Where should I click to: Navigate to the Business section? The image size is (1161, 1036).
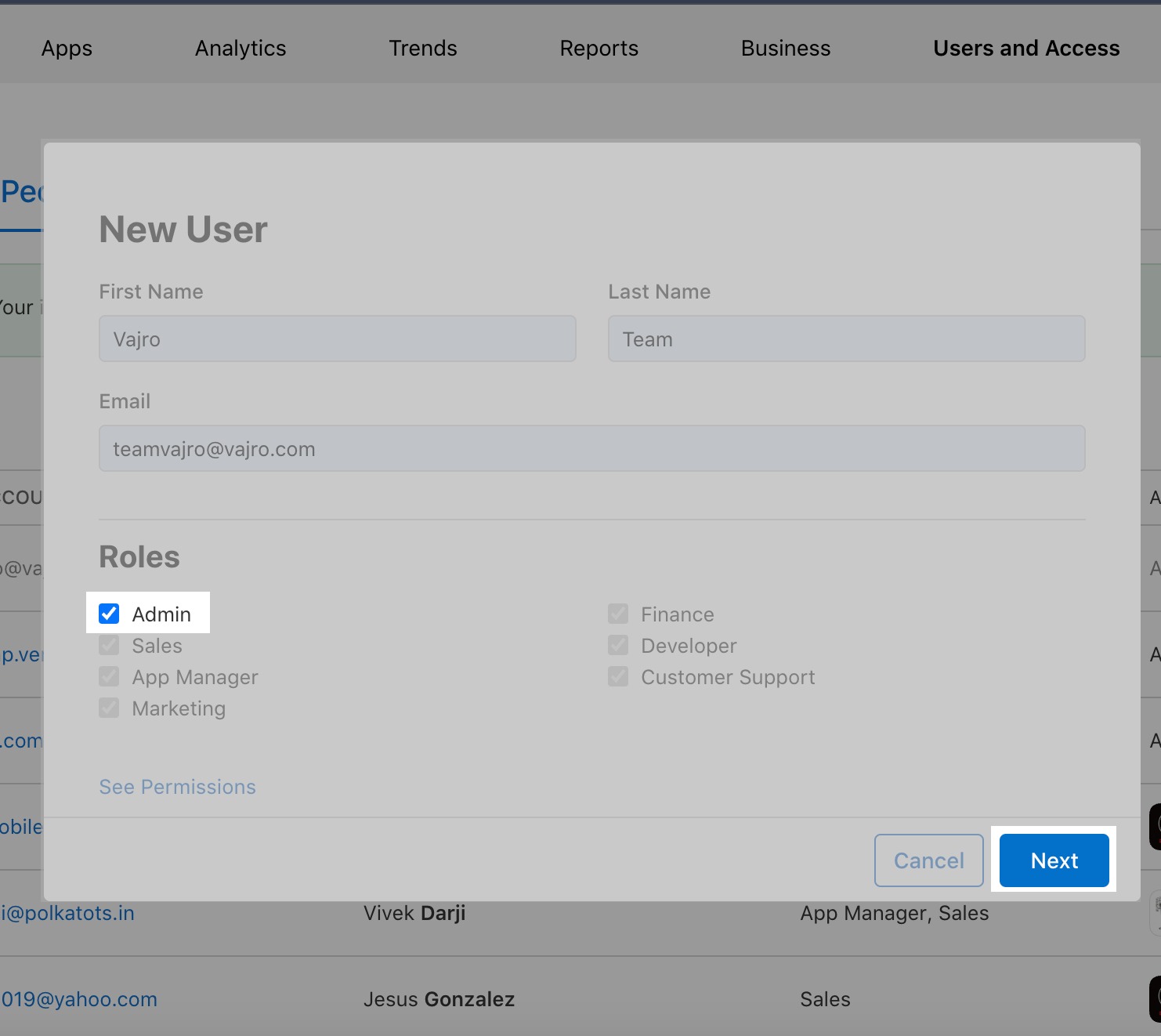coord(786,49)
